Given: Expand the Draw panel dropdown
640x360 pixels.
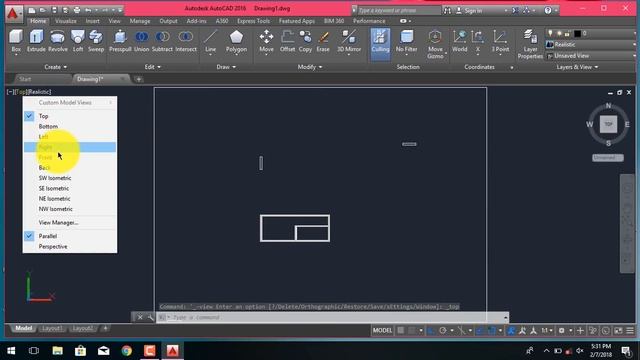Looking at the screenshot, I should 226,67.
